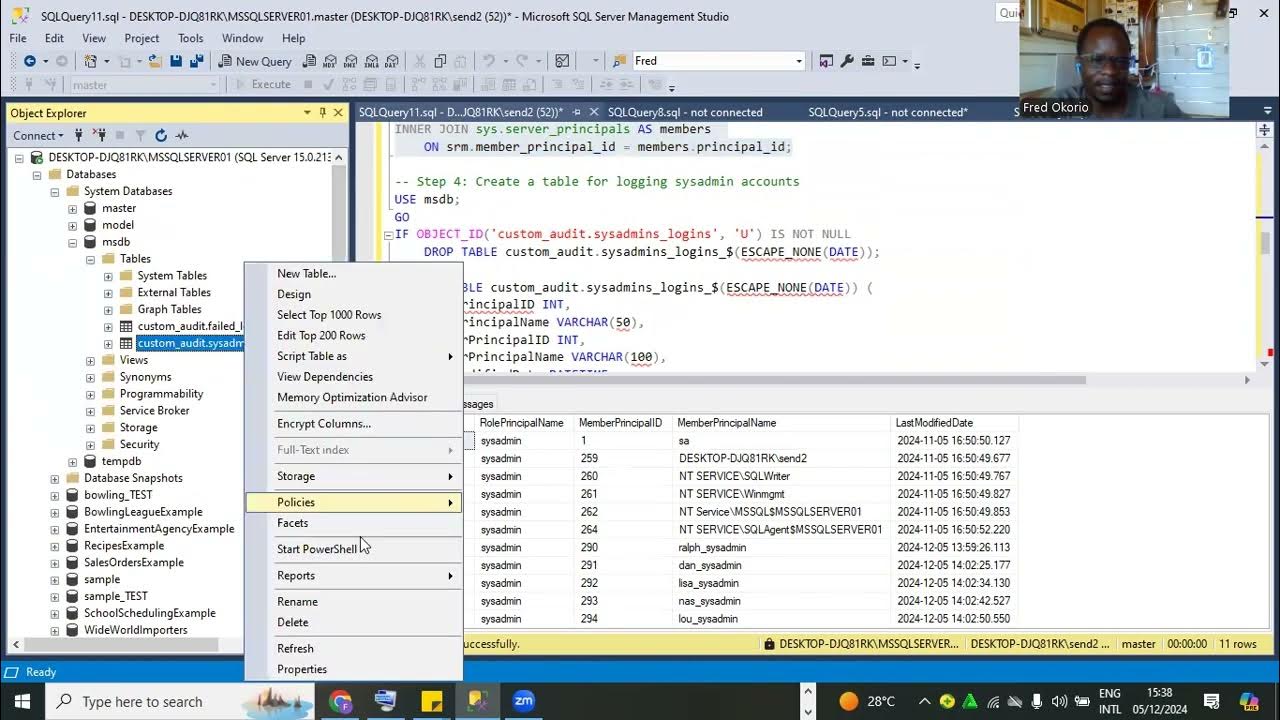Click the Open File folder icon
This screenshot has height=720, width=1280.
[156, 61]
